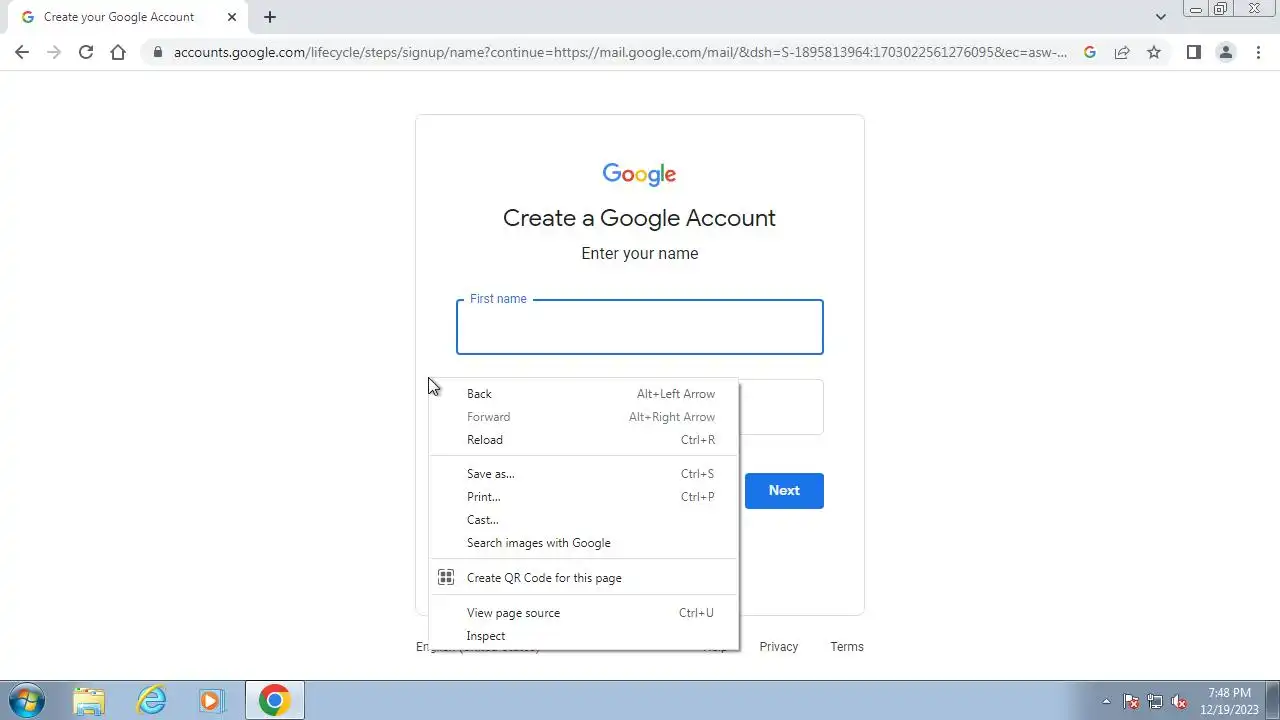Open the Windows Start button

(x=26, y=700)
